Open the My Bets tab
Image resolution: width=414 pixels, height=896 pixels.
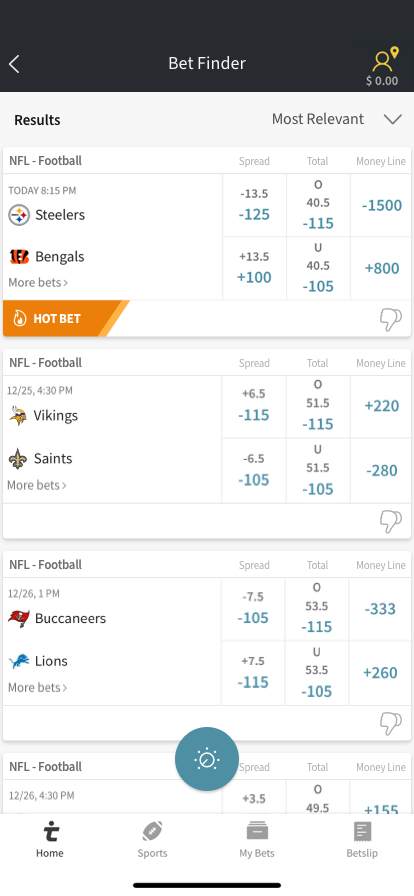(x=257, y=839)
